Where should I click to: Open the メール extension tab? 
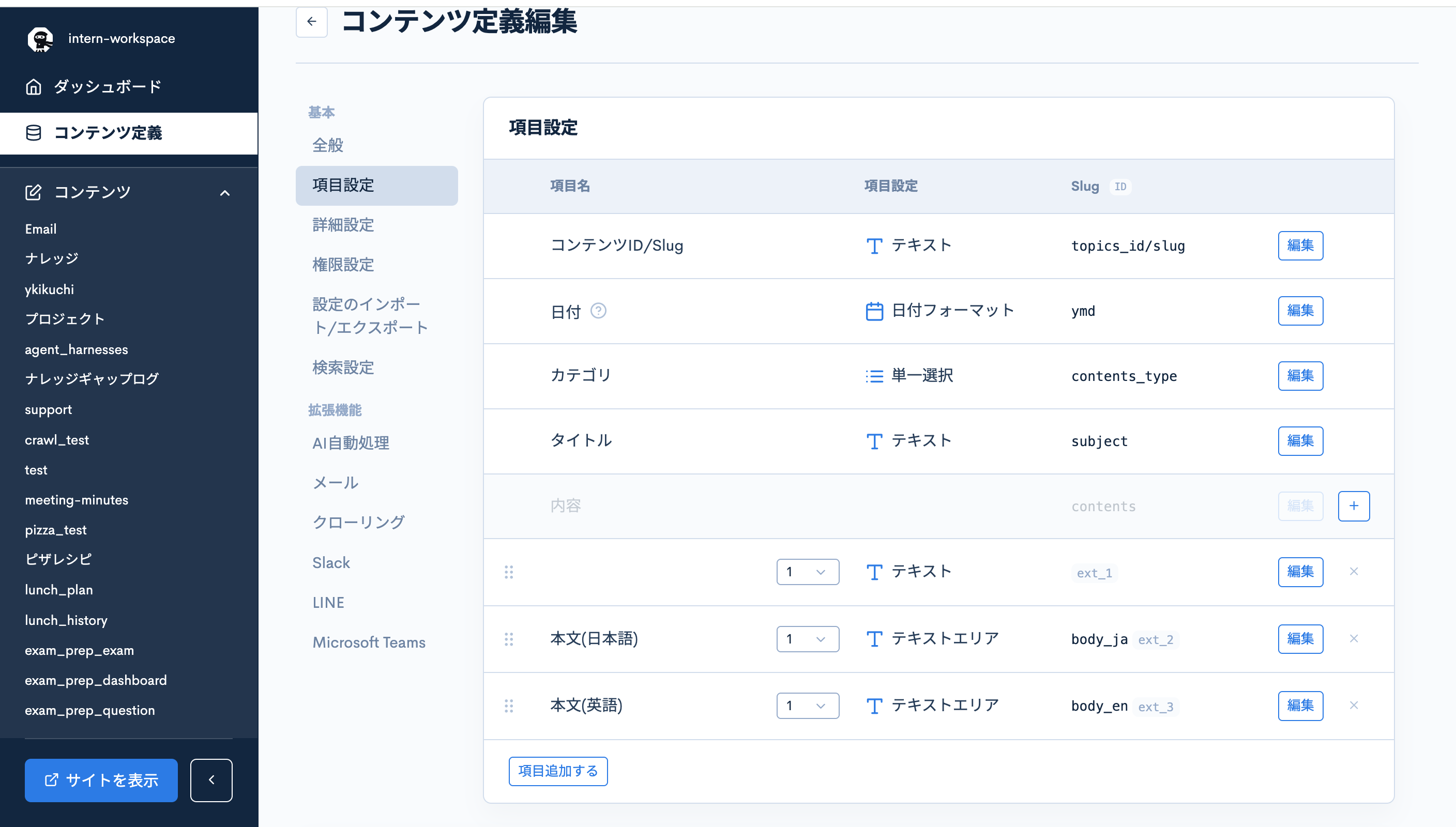(376, 483)
